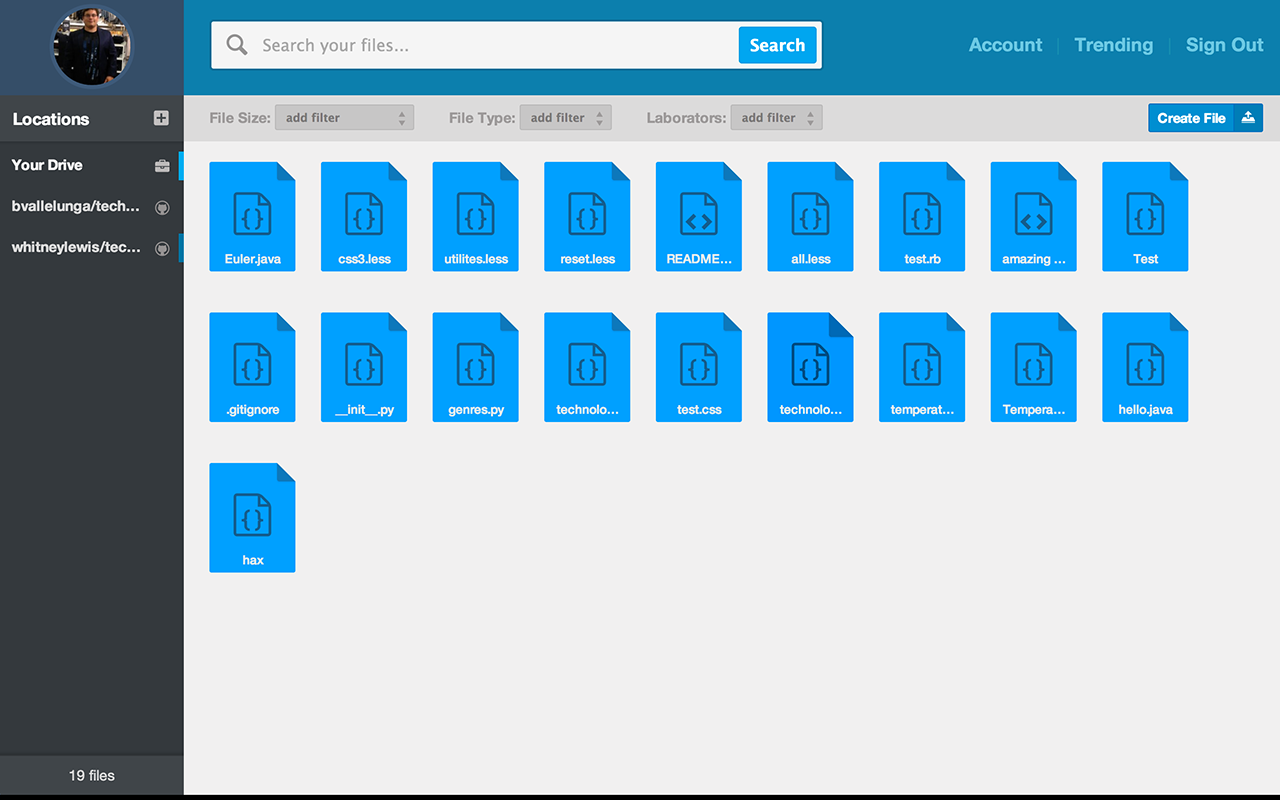The image size is (1280, 800).
Task: Open reset.less file
Action: pyautogui.click(x=587, y=216)
